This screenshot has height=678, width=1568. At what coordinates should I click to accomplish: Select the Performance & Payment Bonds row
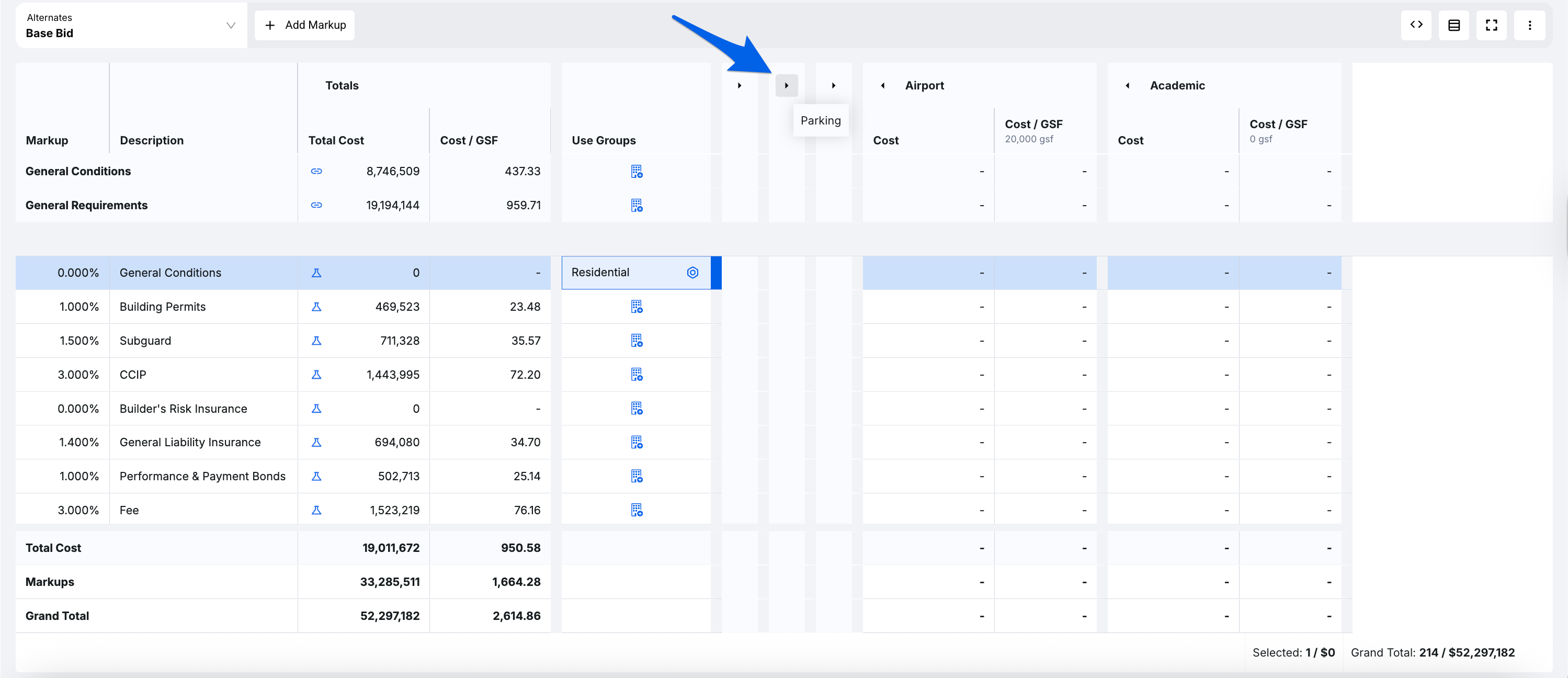pyautogui.click(x=202, y=477)
